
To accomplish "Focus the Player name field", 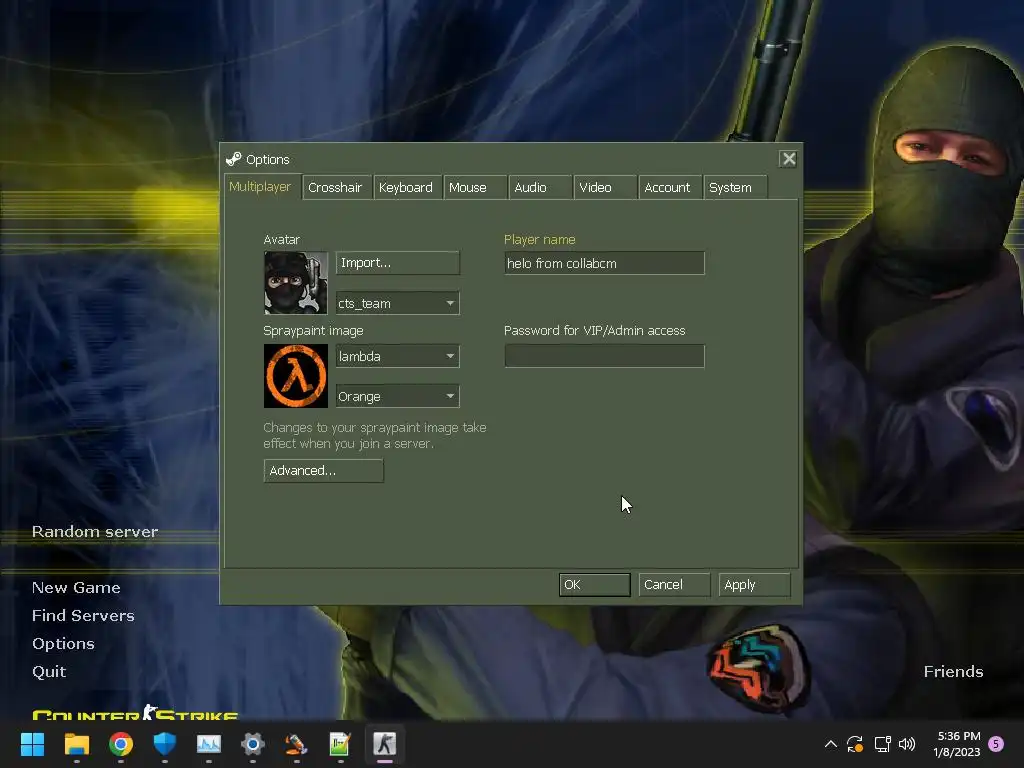I will pos(604,263).
